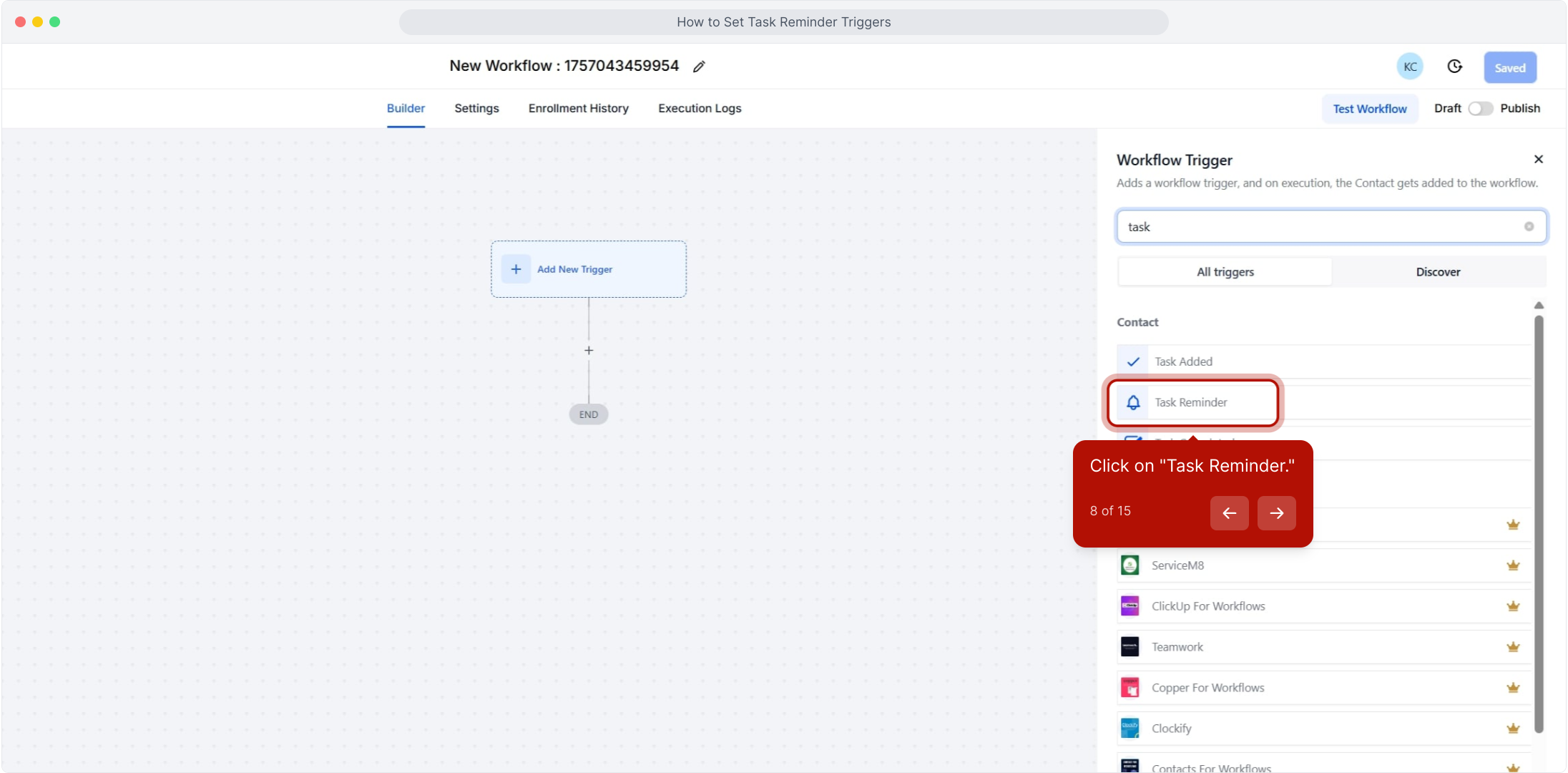This screenshot has width=1568, height=773.
Task: Click the plus node to add action
Action: pyautogui.click(x=589, y=351)
